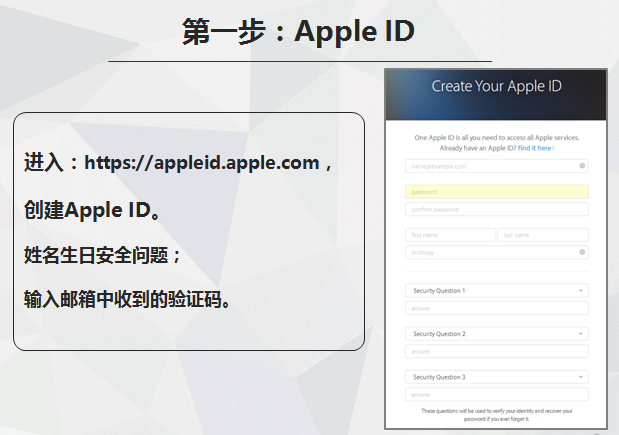Screen dimensions: 619x435
Task: Click the slide title '第一步：Apple ID'
Action: tap(298, 32)
